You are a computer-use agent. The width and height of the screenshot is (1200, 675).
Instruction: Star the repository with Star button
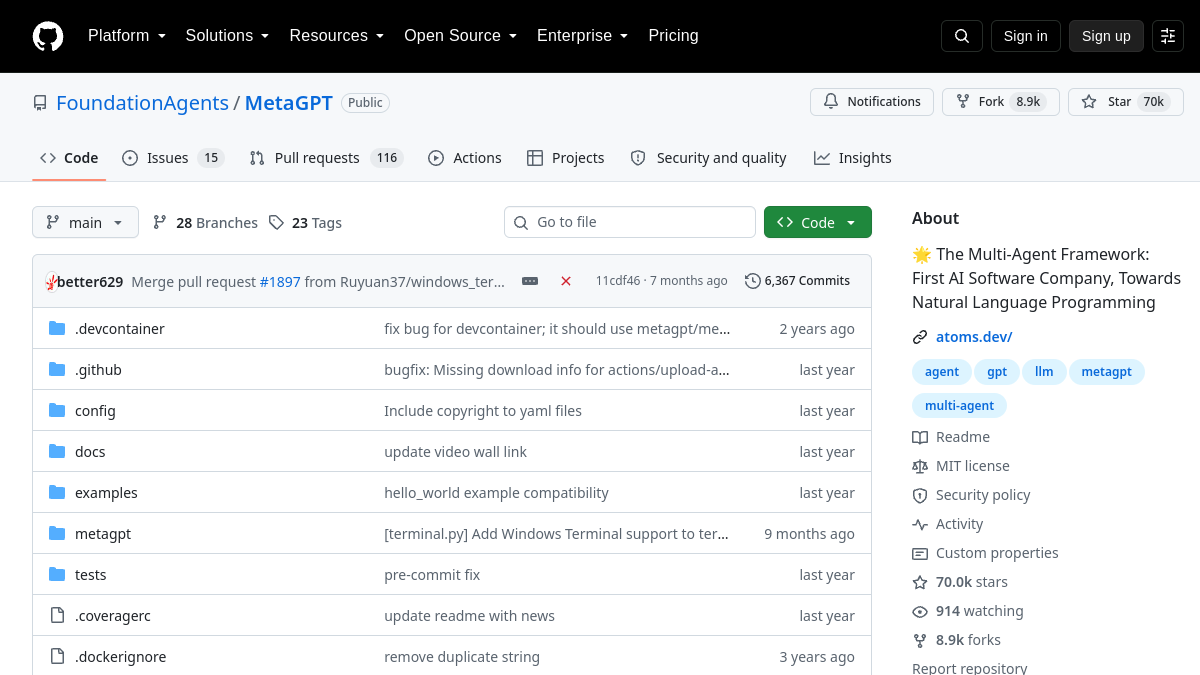tap(1126, 102)
